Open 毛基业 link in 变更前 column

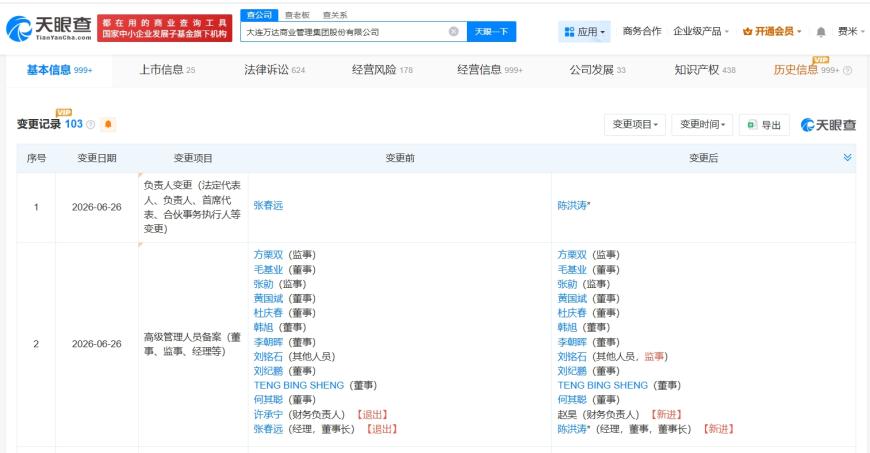point(269,269)
